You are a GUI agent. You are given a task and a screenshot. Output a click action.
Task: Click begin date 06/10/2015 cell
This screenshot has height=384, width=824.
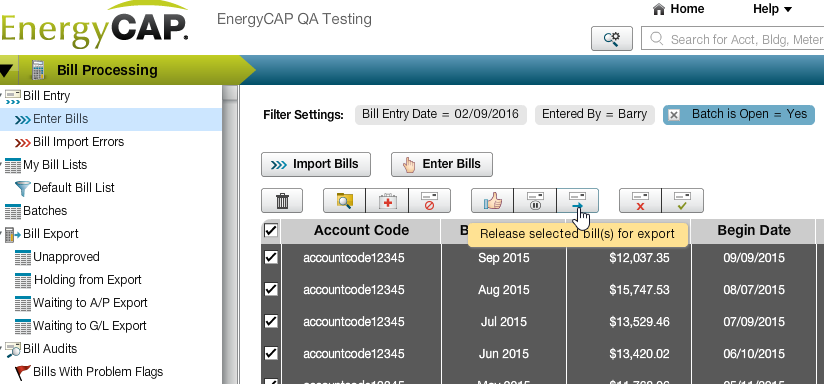point(754,354)
